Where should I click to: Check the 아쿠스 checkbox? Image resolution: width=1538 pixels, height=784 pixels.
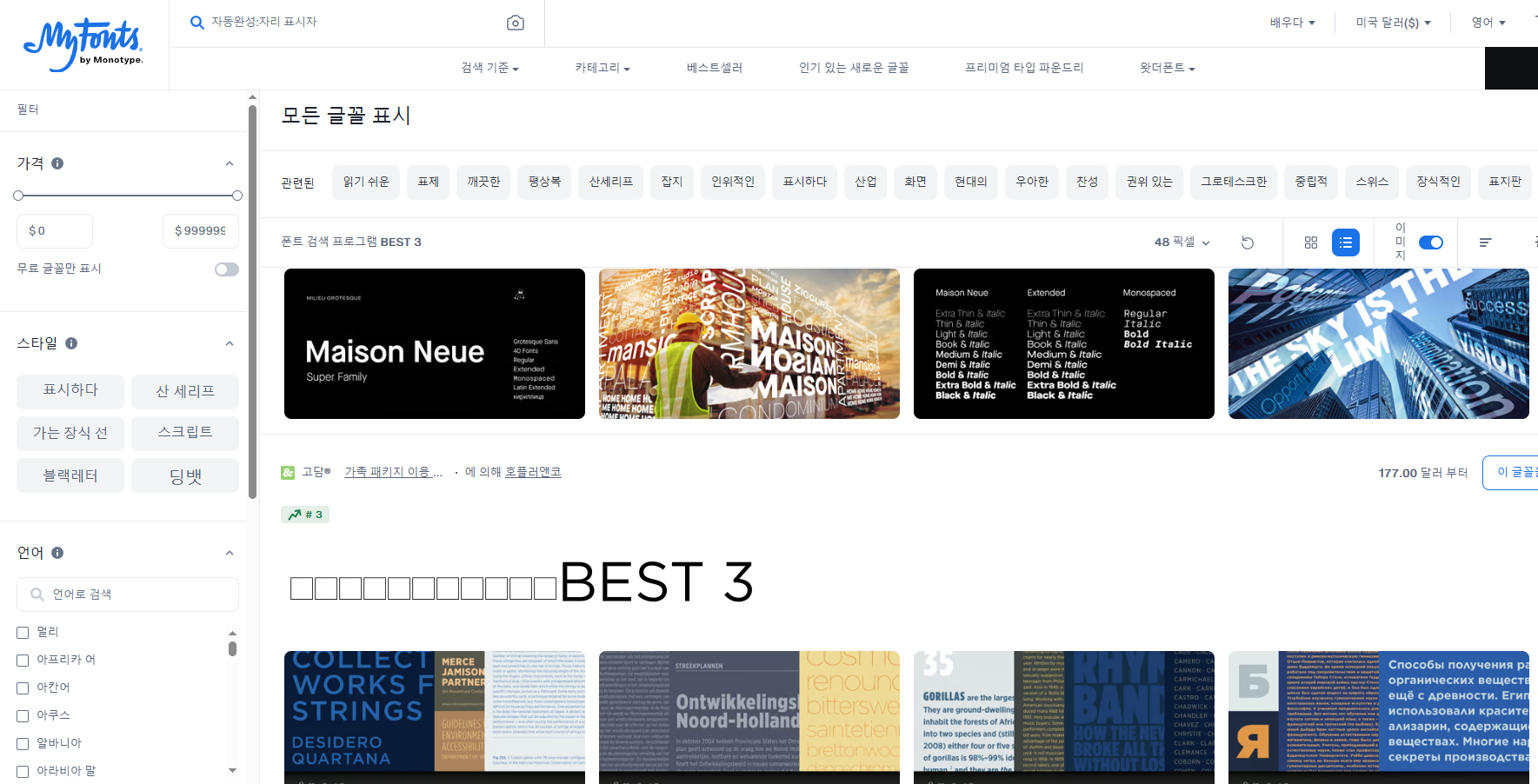[x=23, y=716]
